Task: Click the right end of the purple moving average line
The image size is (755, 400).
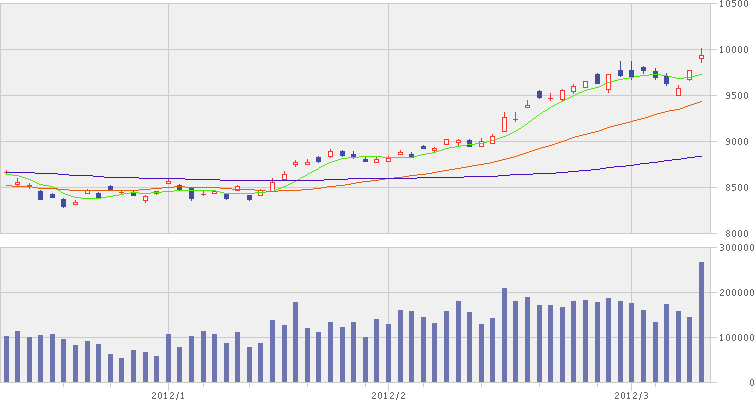Action: pos(701,156)
